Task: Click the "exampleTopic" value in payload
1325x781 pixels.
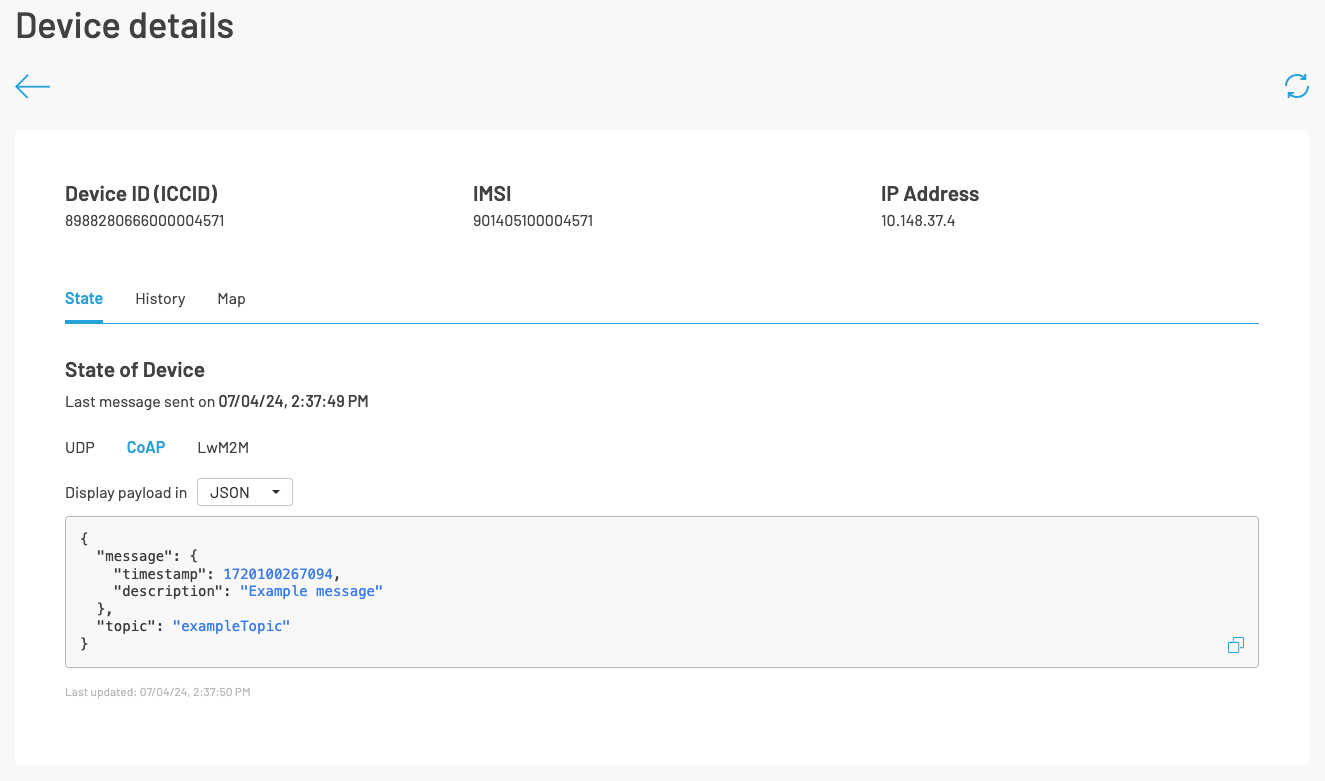Action: (x=231, y=626)
